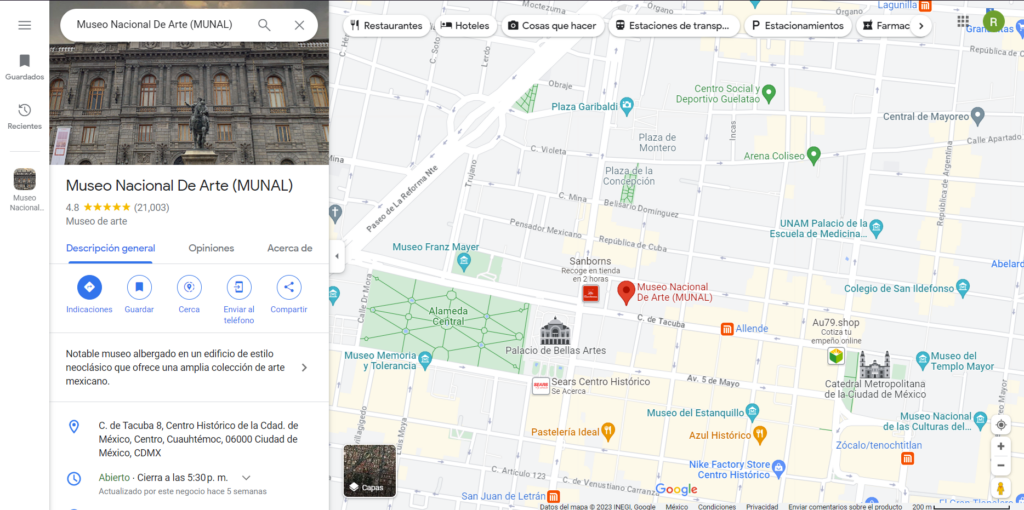
Task: Expand the opening hours dropdown
Action: 246,477
